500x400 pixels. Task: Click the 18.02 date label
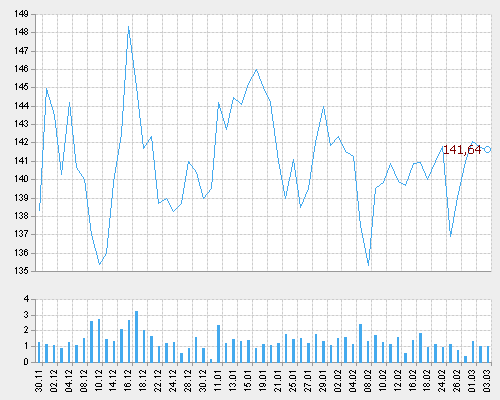point(428,381)
